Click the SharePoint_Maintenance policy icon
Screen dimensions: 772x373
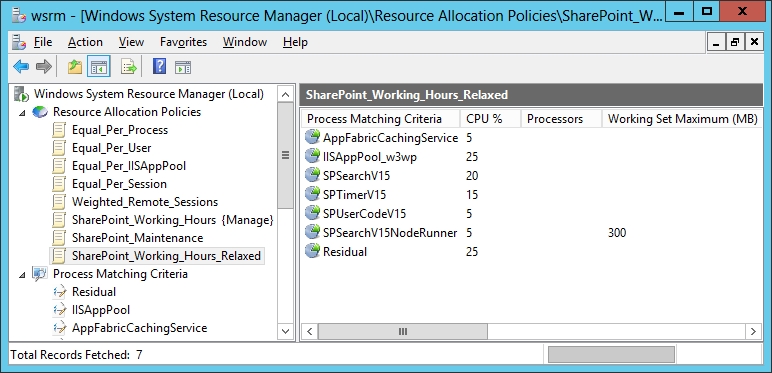(x=59, y=238)
